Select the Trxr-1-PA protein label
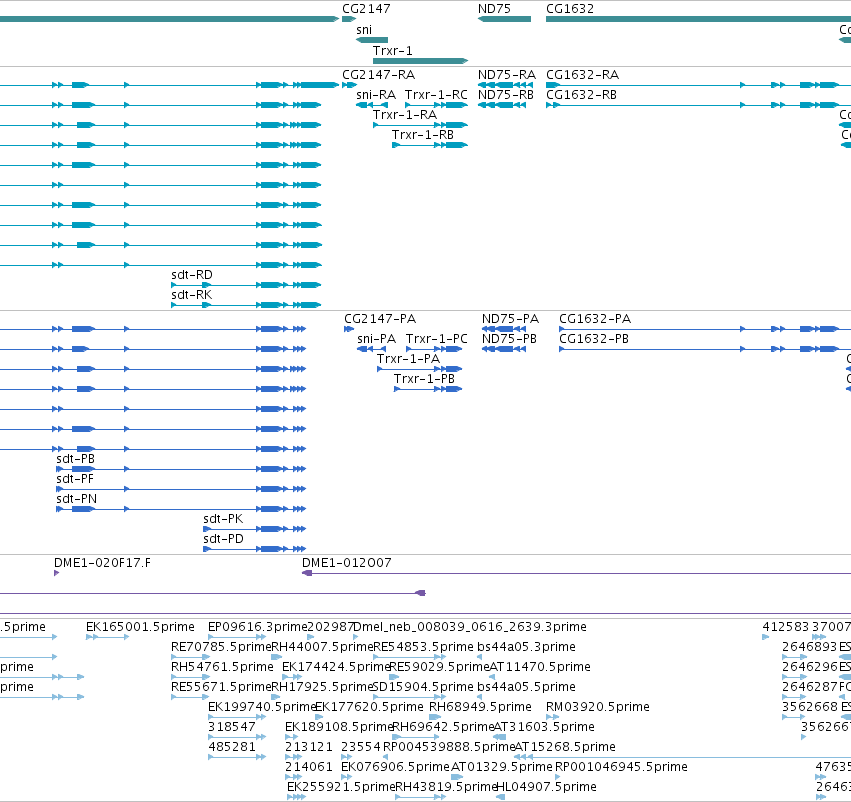The height and width of the screenshot is (802, 851). pyautogui.click(x=408, y=359)
